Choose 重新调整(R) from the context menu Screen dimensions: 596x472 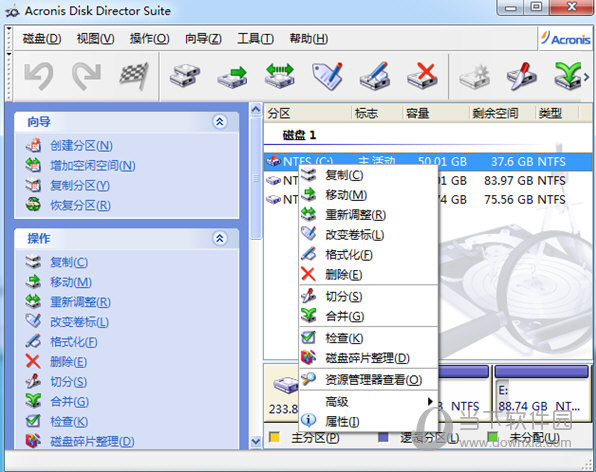[x=368, y=215]
